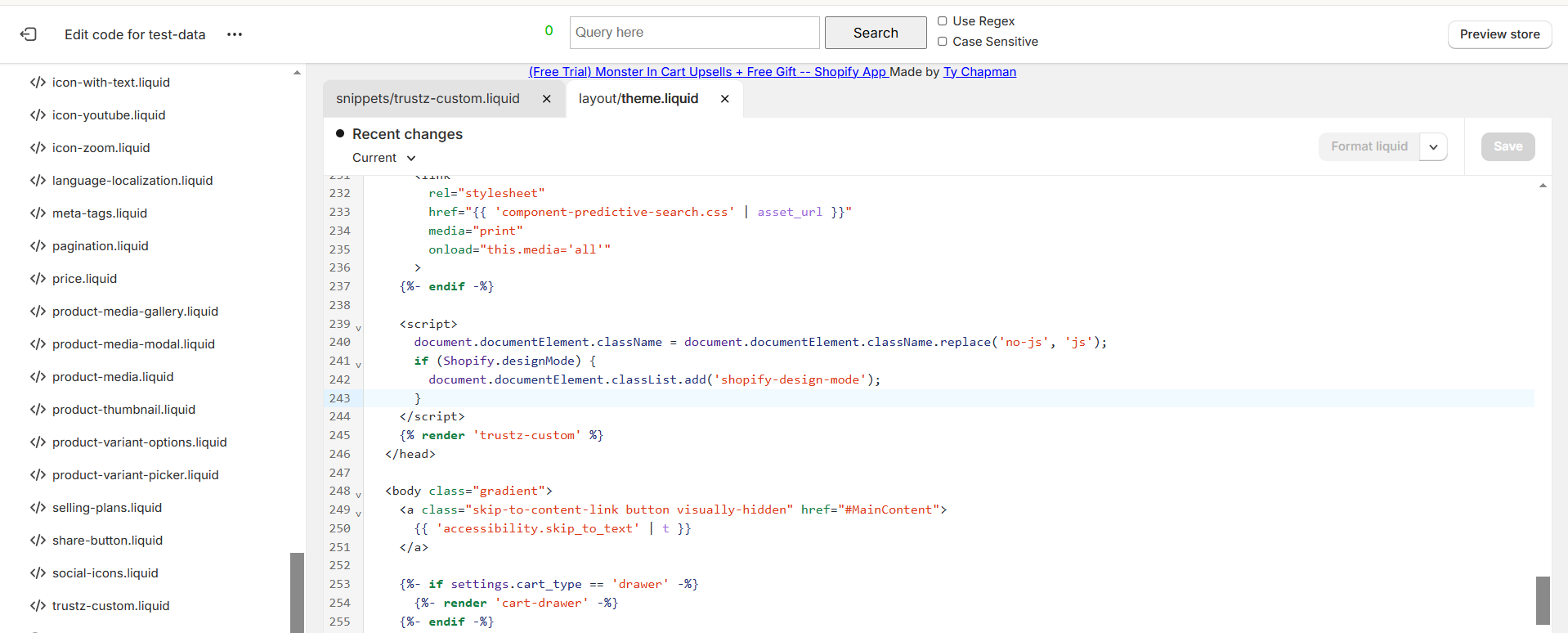1568x633 pixels.
Task: Click line 254 render 'cart-drawer' code
Action: tap(516, 603)
